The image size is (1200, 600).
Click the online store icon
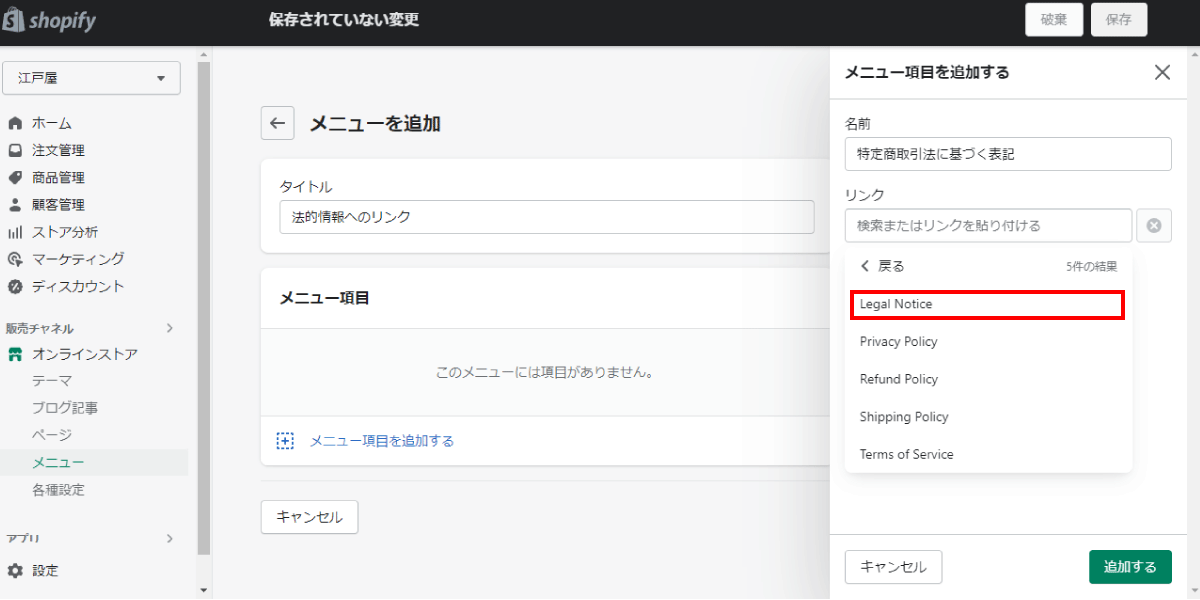[15, 353]
